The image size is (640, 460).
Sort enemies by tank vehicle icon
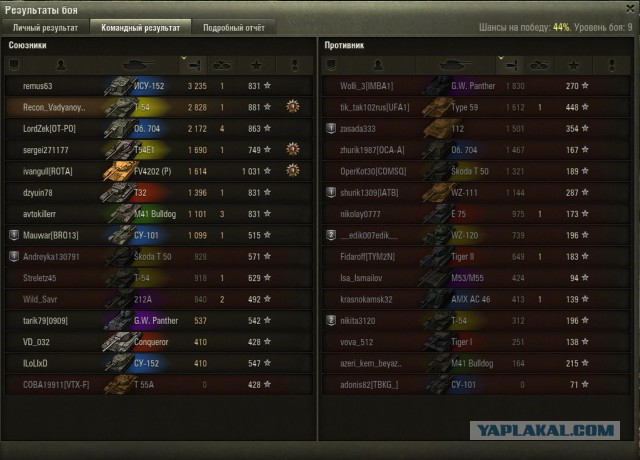[x=455, y=65]
